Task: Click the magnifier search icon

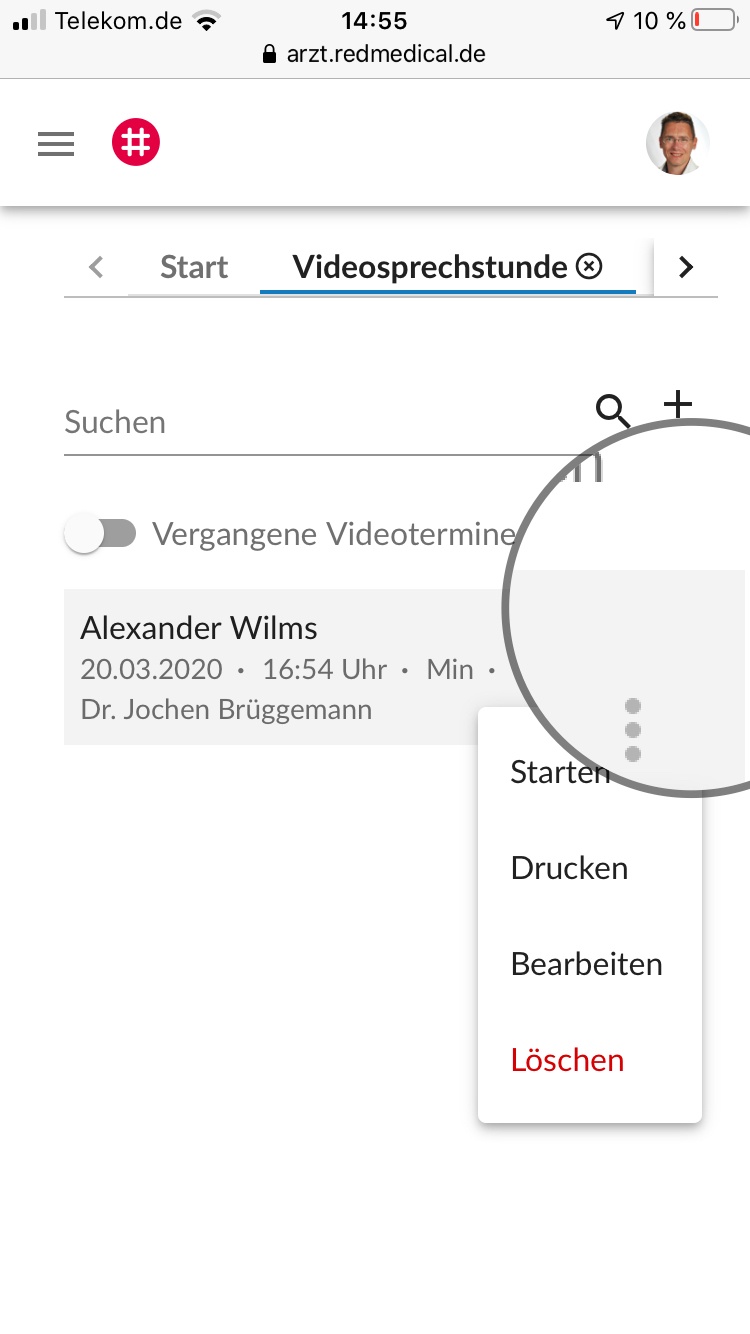Action: pyautogui.click(x=612, y=409)
